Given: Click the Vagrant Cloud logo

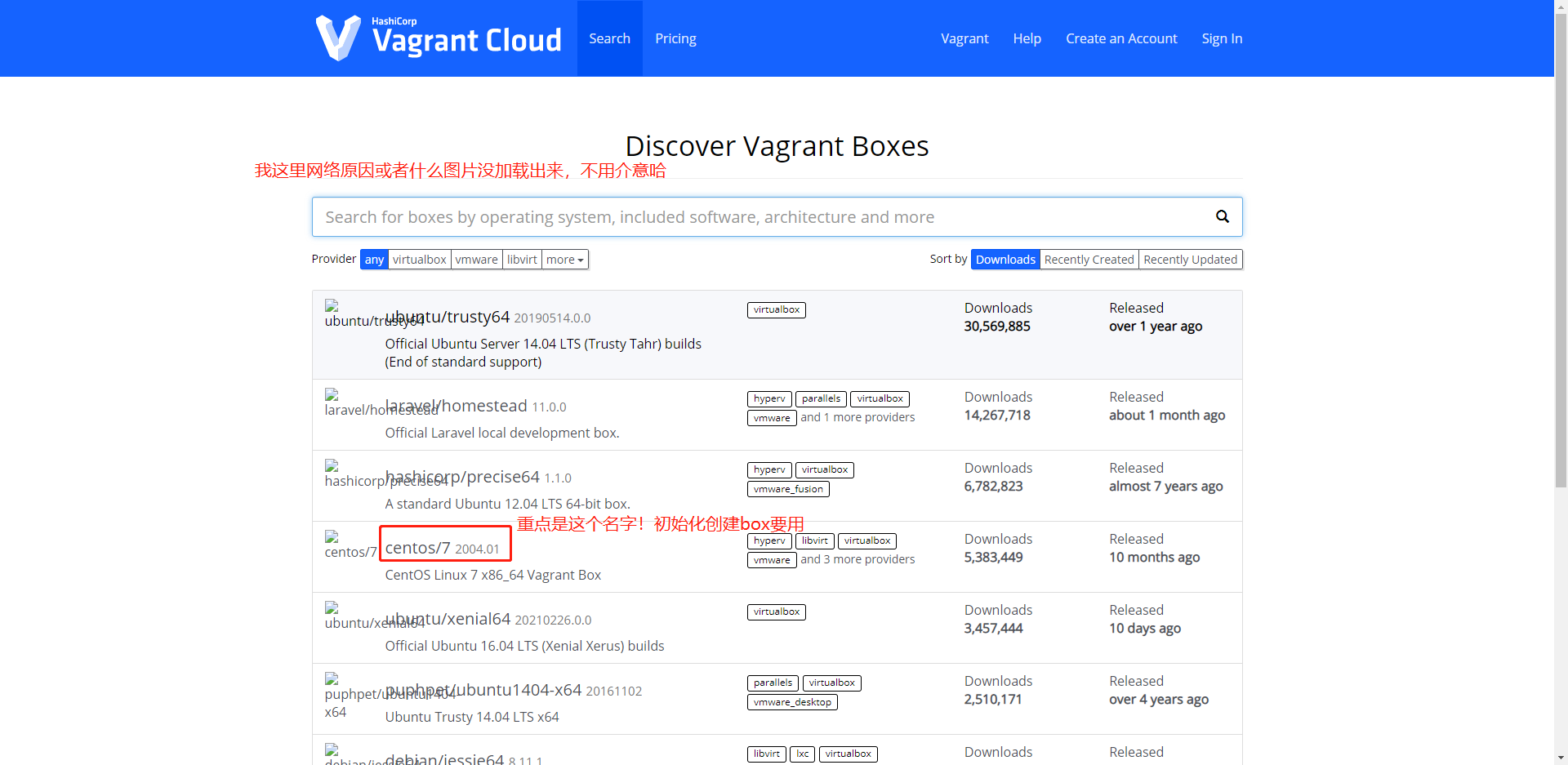Looking at the screenshot, I should click(x=439, y=38).
